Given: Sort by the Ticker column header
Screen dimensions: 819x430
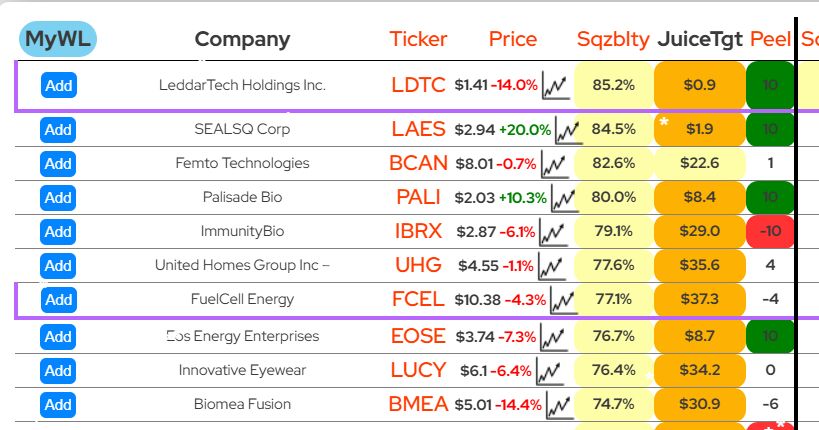Looking at the screenshot, I should [418, 40].
